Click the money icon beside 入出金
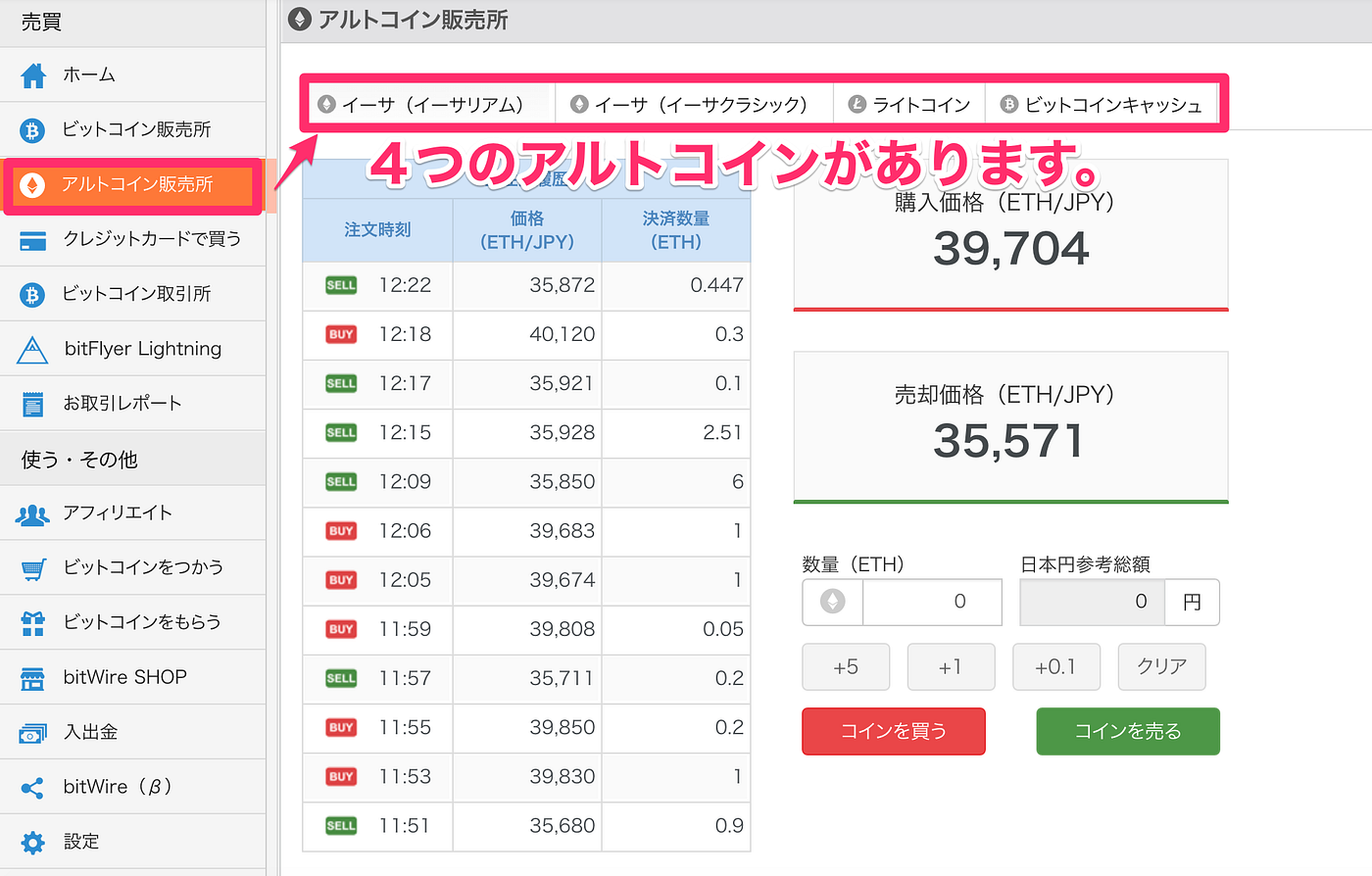 click(x=33, y=733)
